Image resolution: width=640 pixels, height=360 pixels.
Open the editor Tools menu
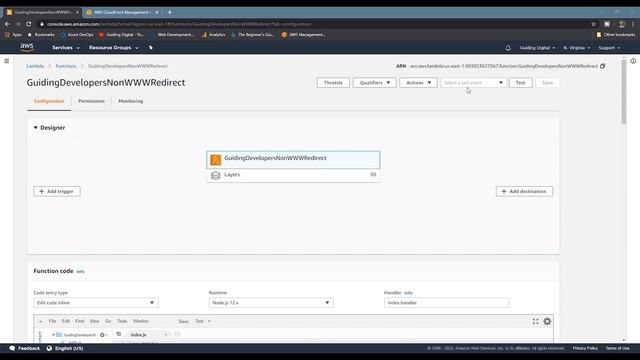(122, 321)
